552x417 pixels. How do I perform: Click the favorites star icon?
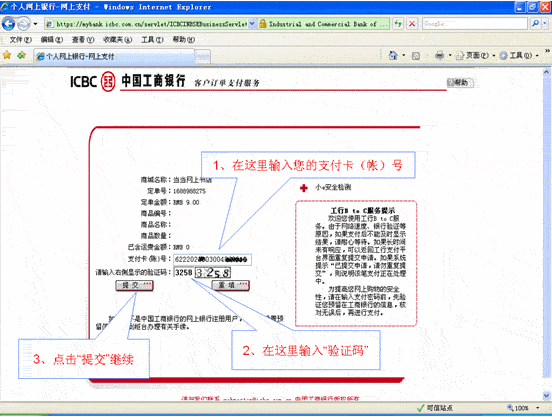[x=7, y=55]
